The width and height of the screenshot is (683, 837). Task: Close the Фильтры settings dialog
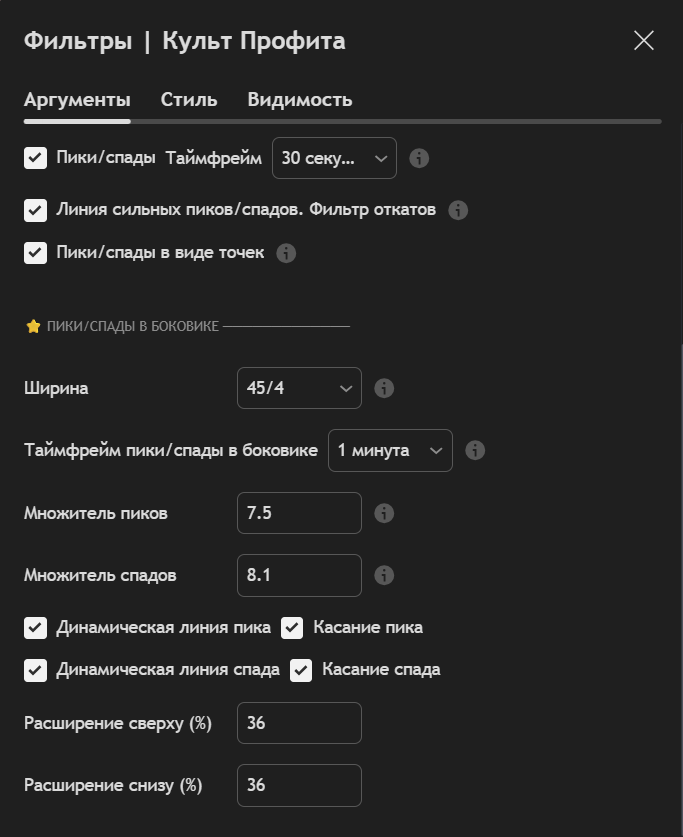pyautogui.click(x=643, y=40)
